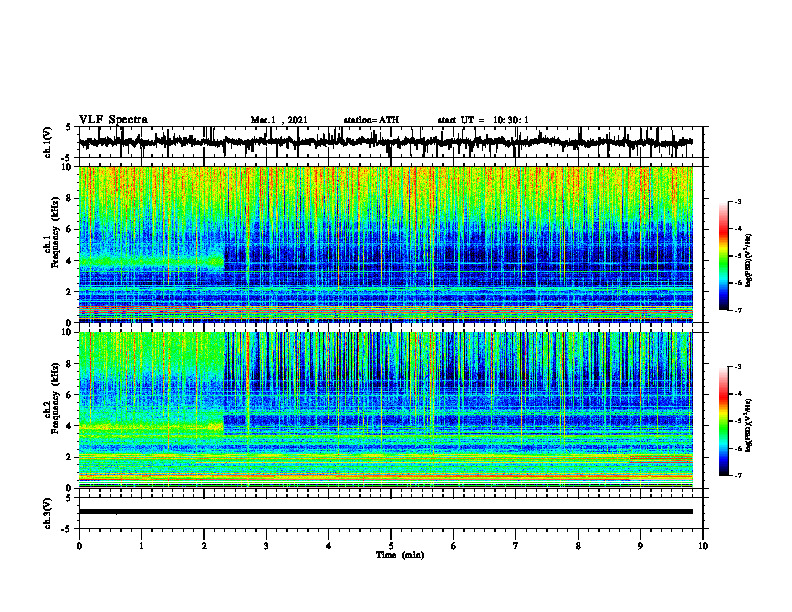Click the "4" kHz tick of ch.2 spectrogram
Viewport: 792px width, 612px height.
[x=69, y=426]
